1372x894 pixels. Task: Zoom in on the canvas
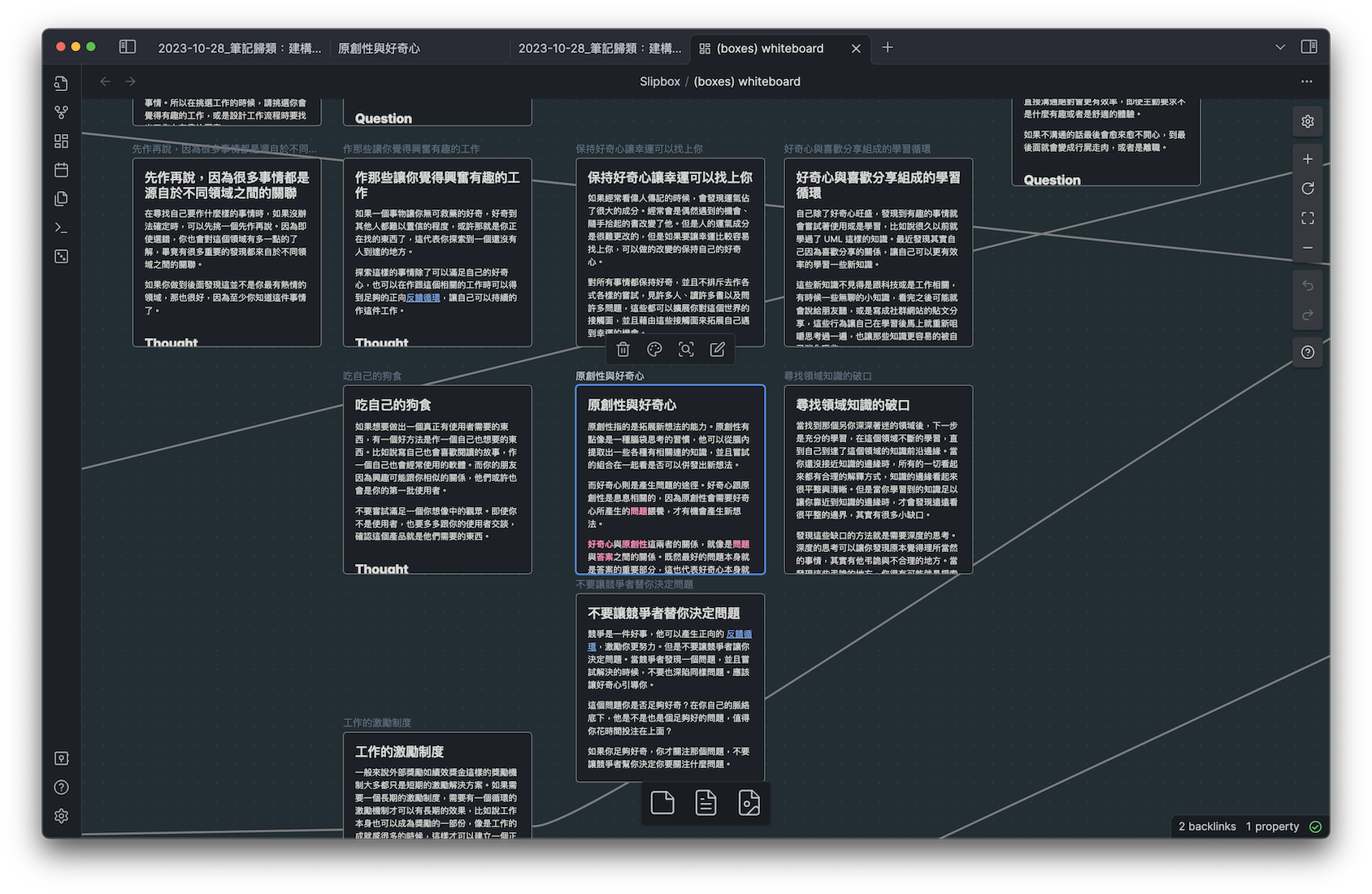pyautogui.click(x=1307, y=159)
